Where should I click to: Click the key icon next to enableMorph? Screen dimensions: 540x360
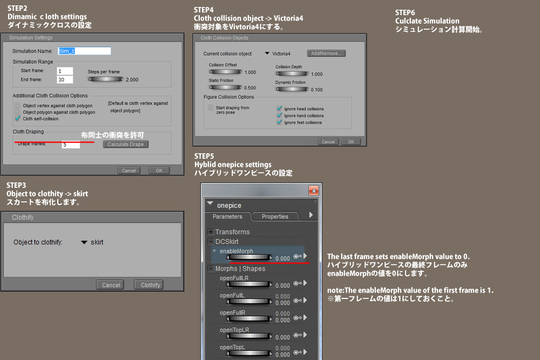tap(297, 256)
